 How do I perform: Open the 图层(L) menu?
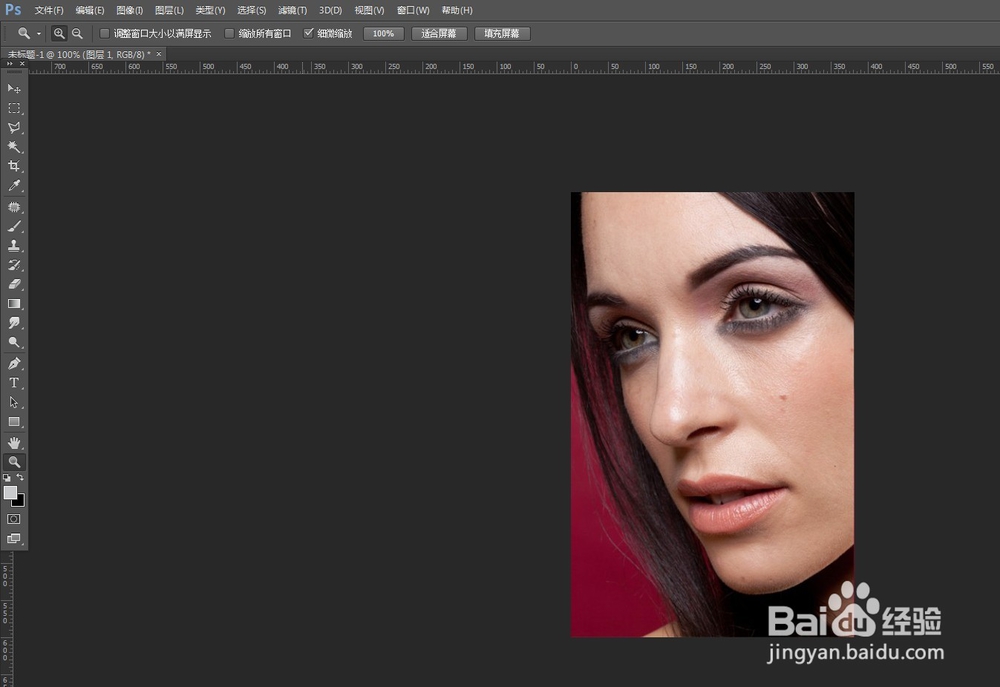point(170,10)
